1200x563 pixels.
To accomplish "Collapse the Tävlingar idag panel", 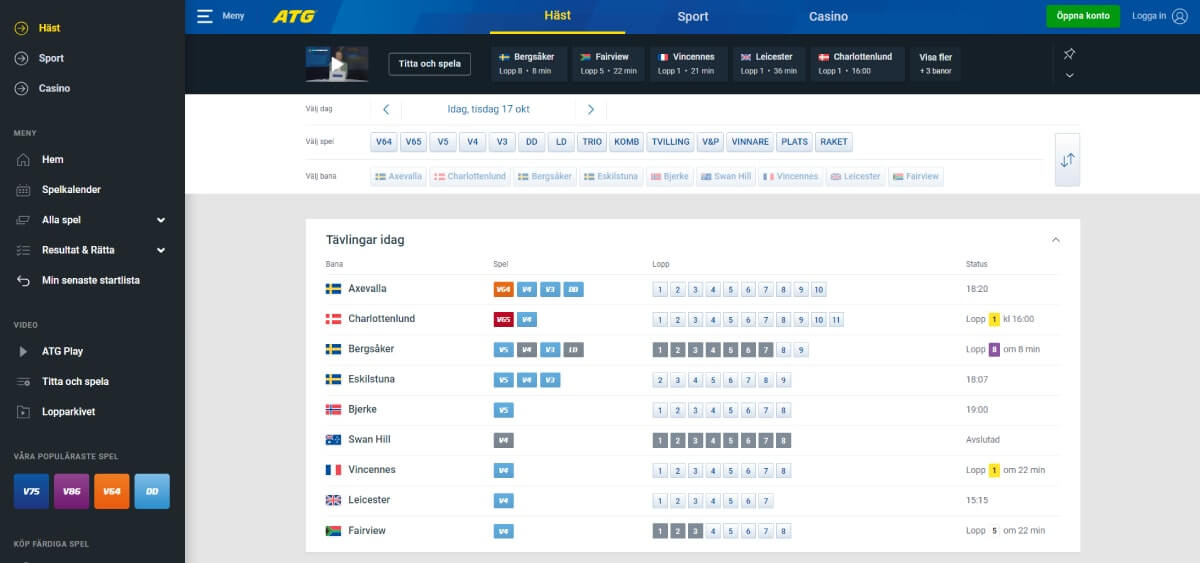I will point(1056,240).
